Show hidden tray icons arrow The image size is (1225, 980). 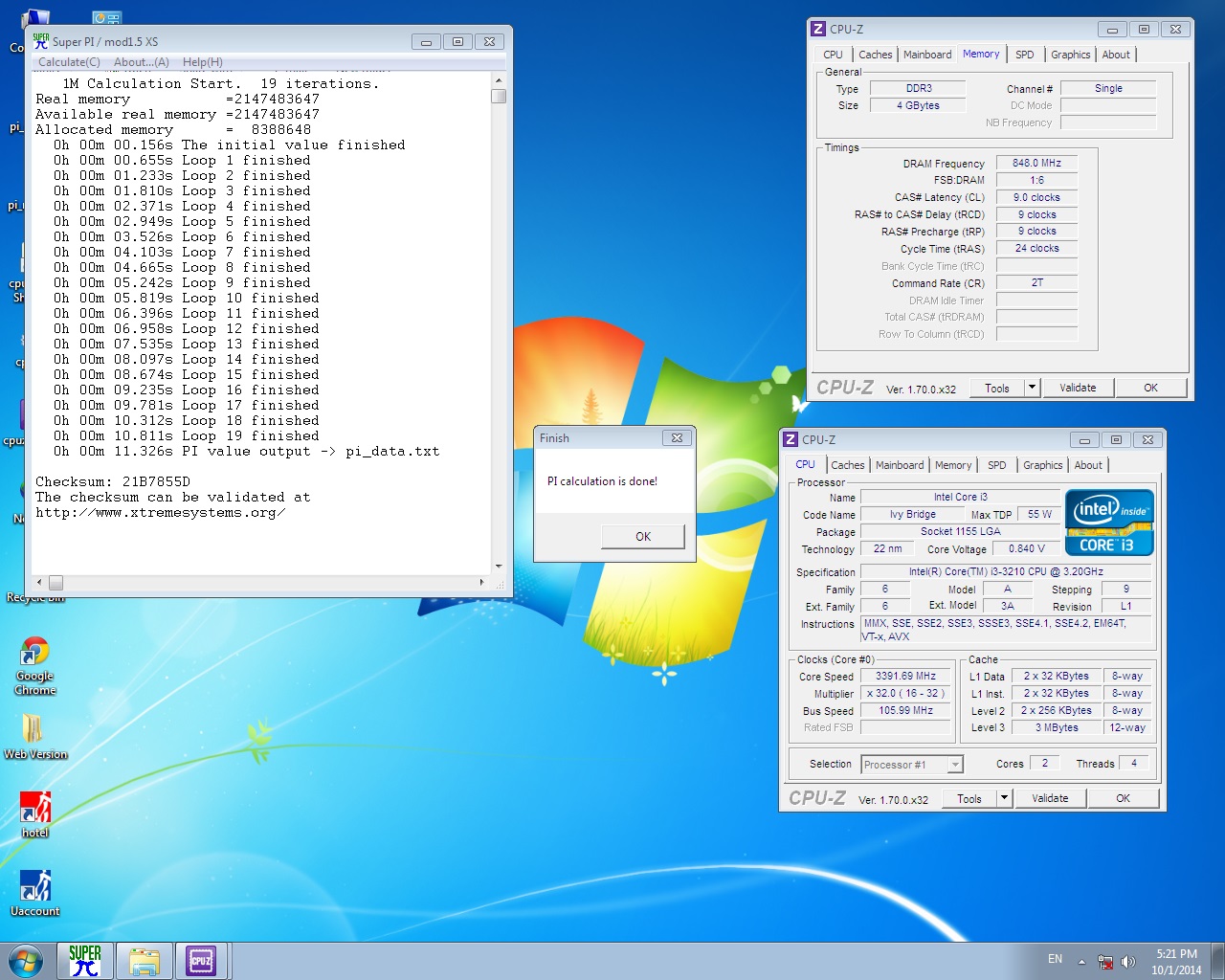coord(1081,962)
